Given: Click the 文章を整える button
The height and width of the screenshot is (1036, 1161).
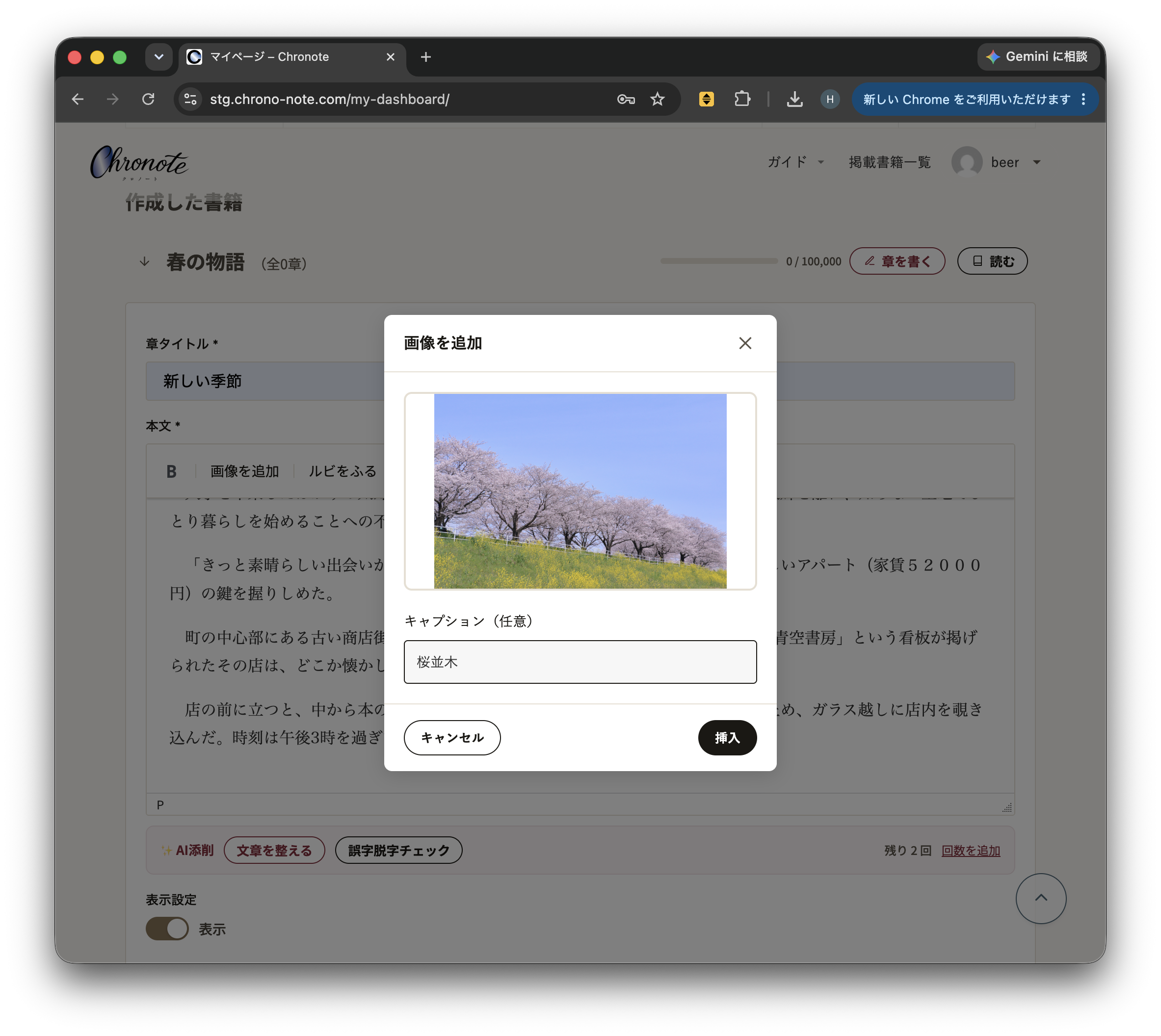Looking at the screenshot, I should point(274,850).
